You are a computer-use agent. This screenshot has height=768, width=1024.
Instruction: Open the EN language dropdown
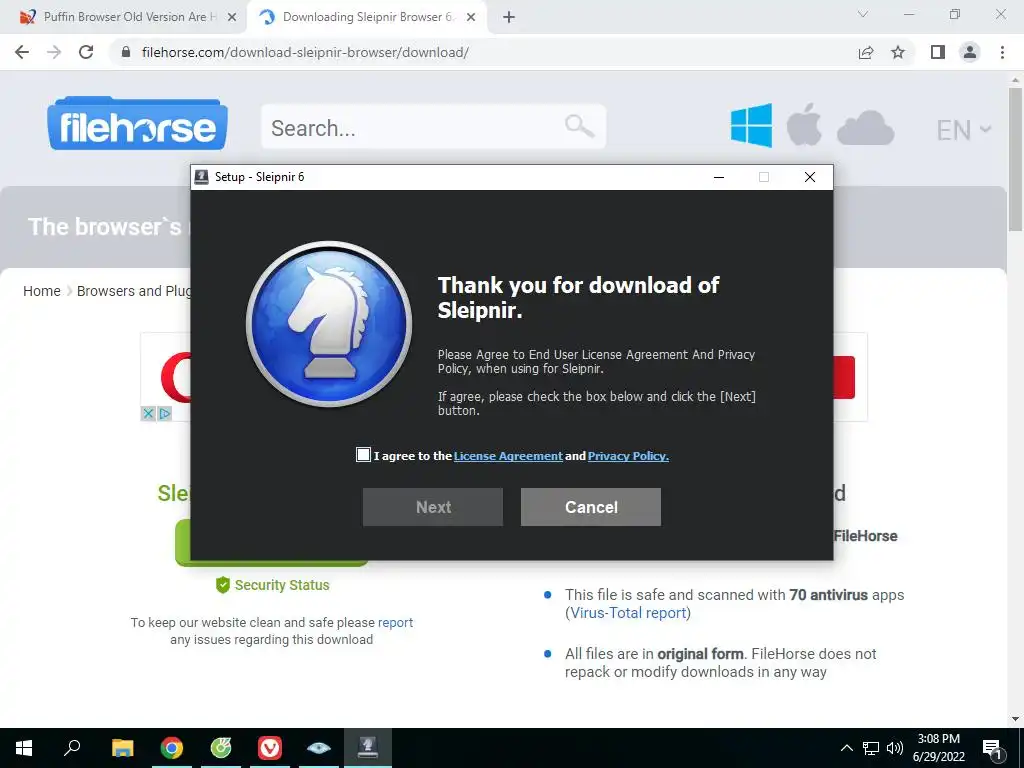[x=964, y=130]
